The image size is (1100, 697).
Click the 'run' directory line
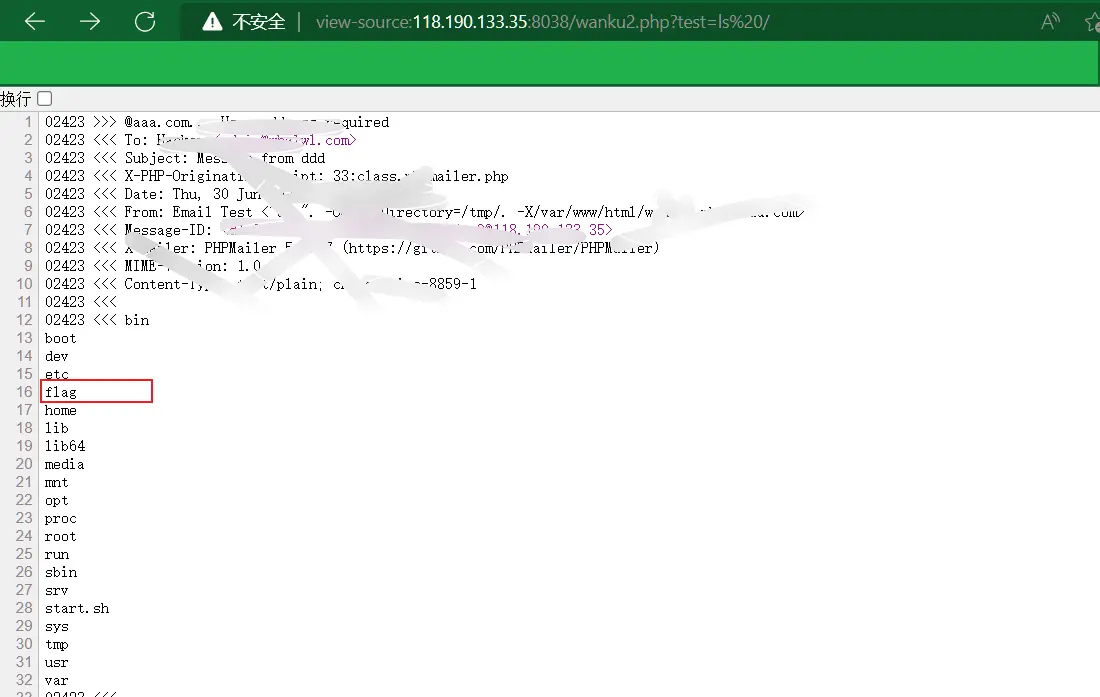coord(57,554)
